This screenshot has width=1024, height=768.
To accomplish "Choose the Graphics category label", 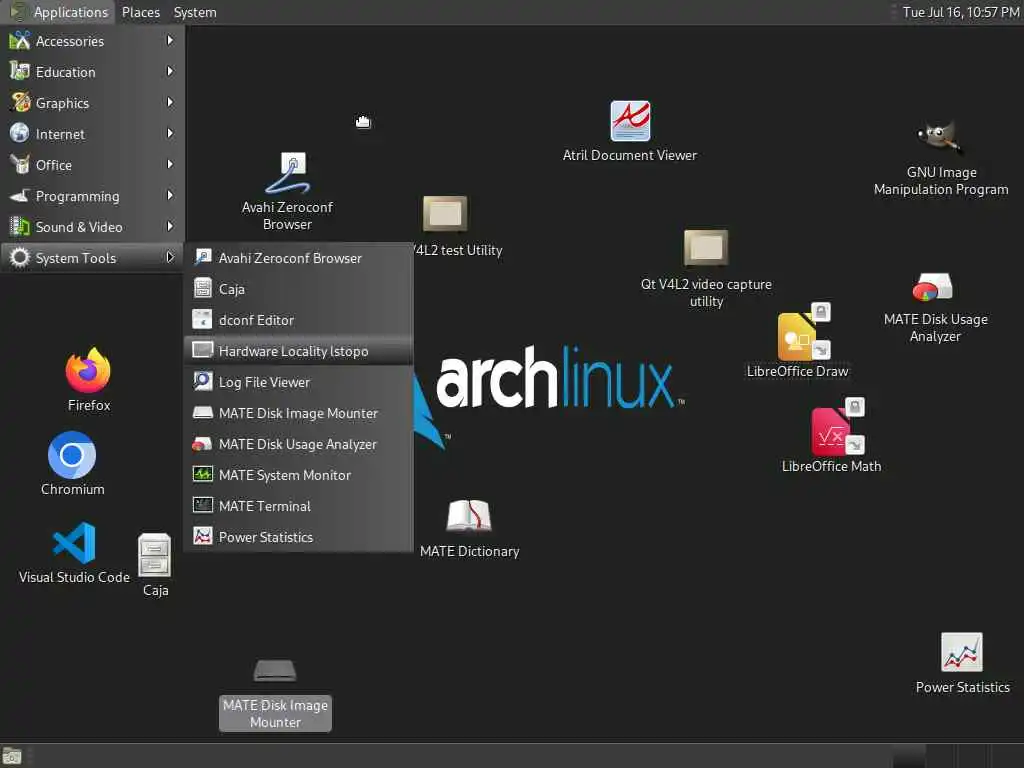I will point(62,103).
